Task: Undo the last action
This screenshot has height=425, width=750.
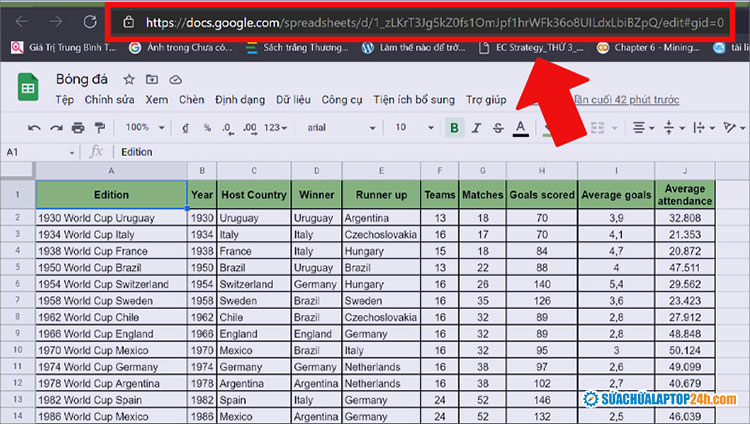Action: pyautogui.click(x=34, y=128)
